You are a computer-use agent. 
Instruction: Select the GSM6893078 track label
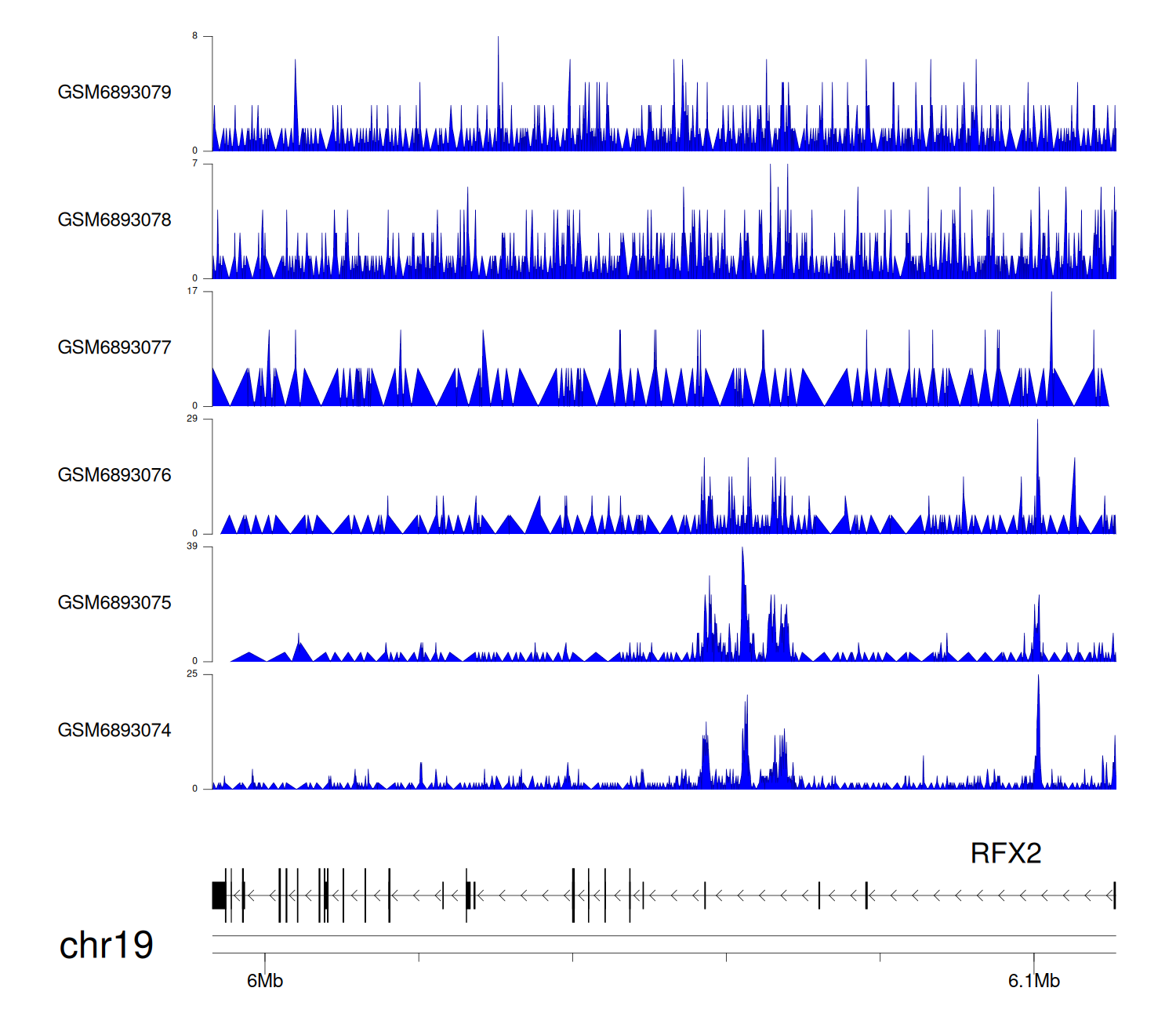pyautogui.click(x=114, y=220)
